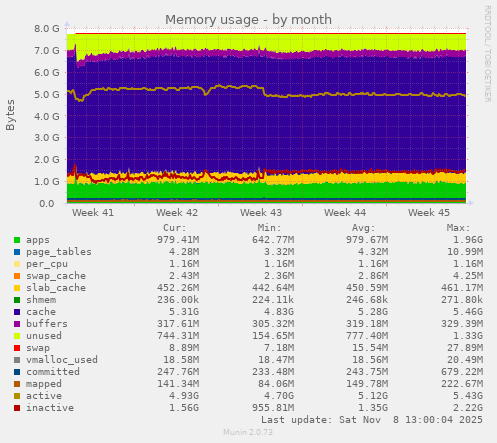Click committed max value 679.22M
This screenshot has height=443, width=497.
point(462,372)
